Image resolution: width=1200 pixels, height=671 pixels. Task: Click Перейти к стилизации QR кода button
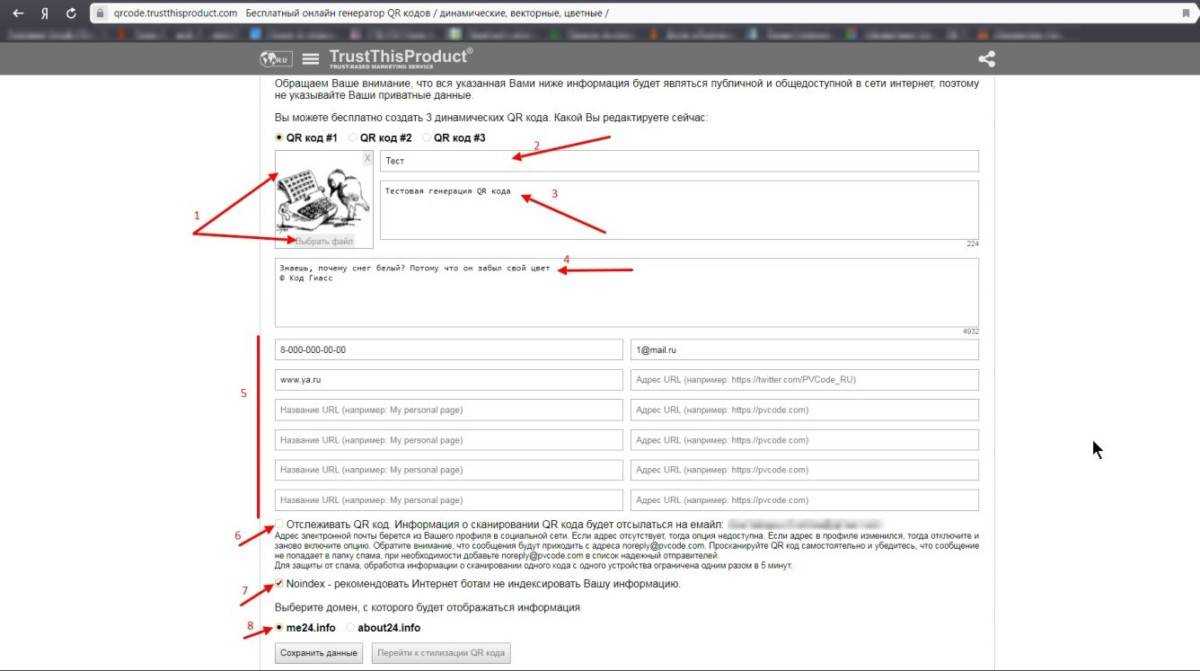click(440, 653)
